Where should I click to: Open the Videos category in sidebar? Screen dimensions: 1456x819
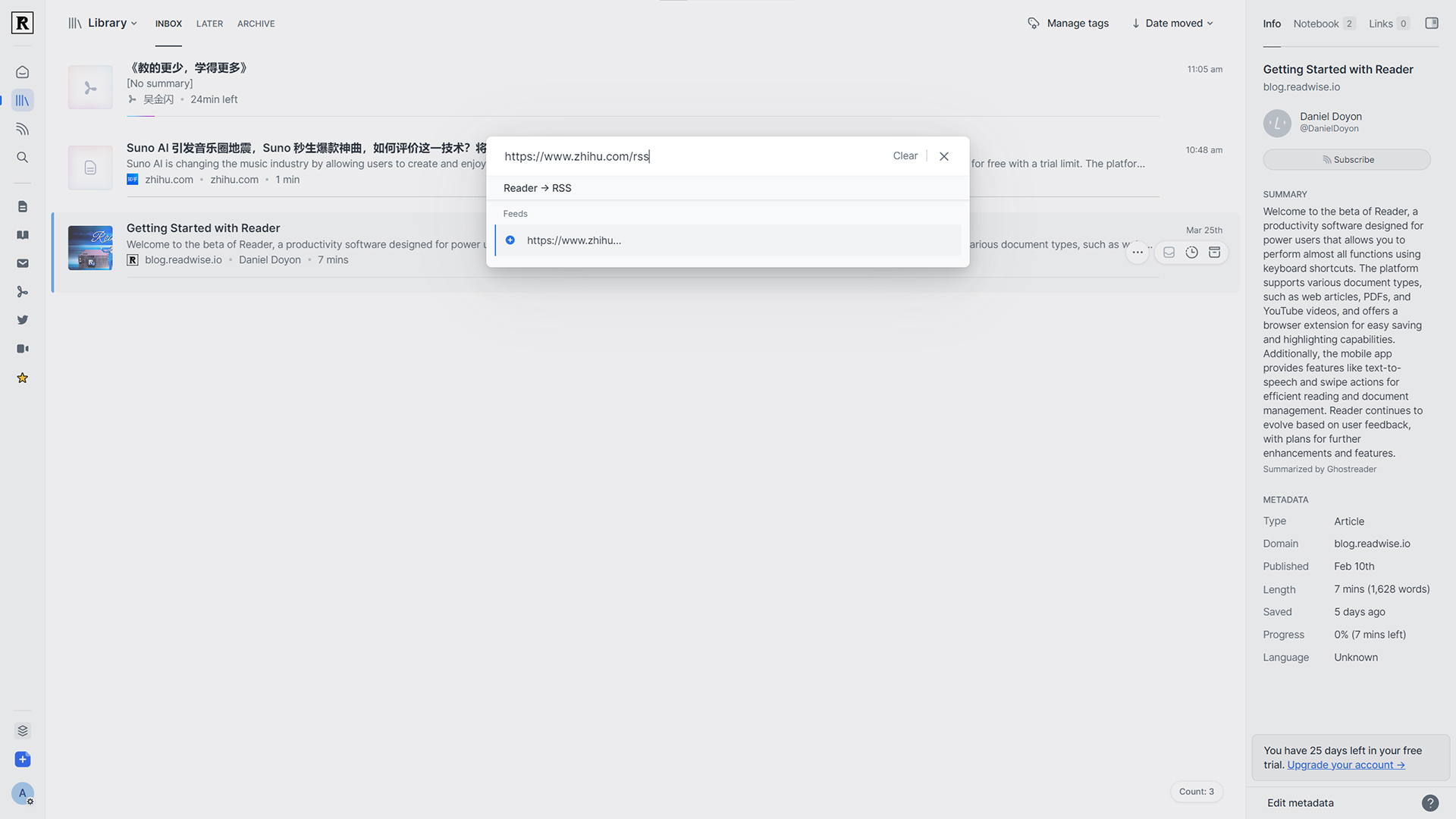click(23, 349)
